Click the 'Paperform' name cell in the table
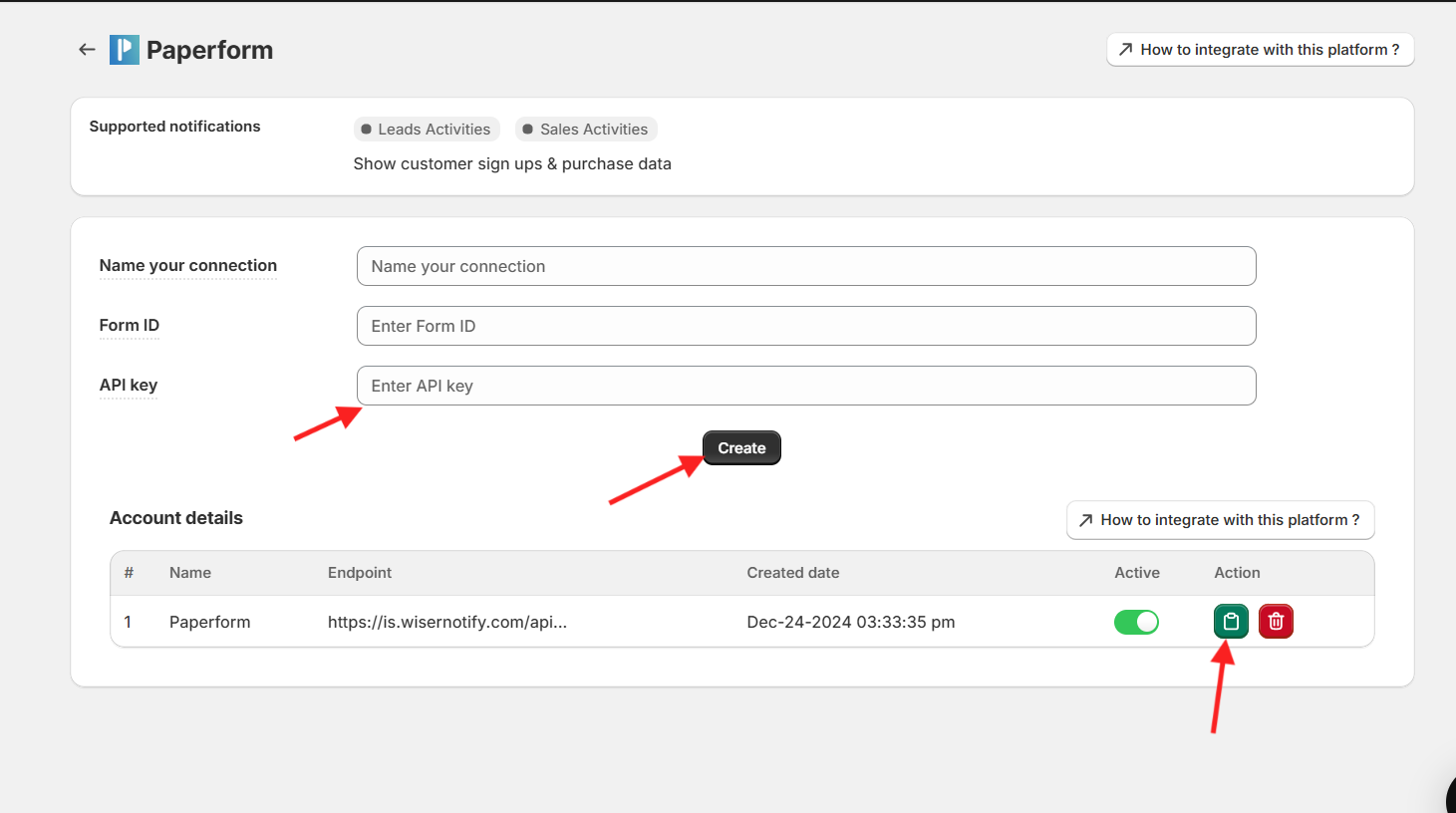This screenshot has width=1456, height=813. click(x=210, y=622)
